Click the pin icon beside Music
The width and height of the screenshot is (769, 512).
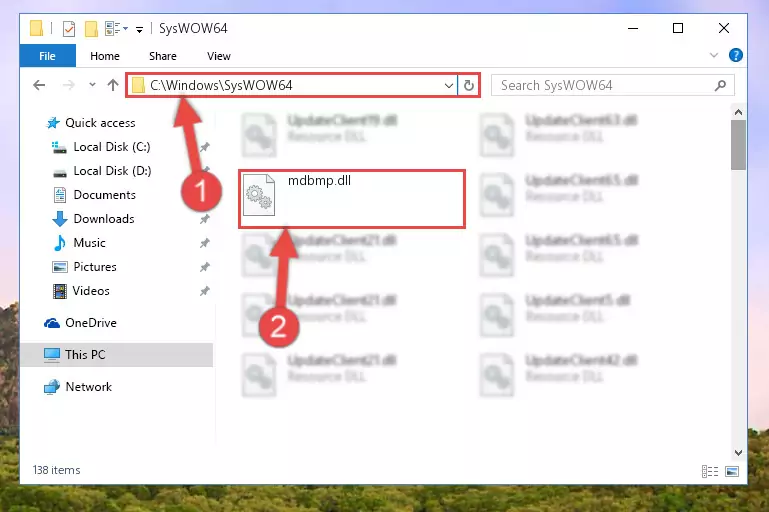tap(205, 243)
